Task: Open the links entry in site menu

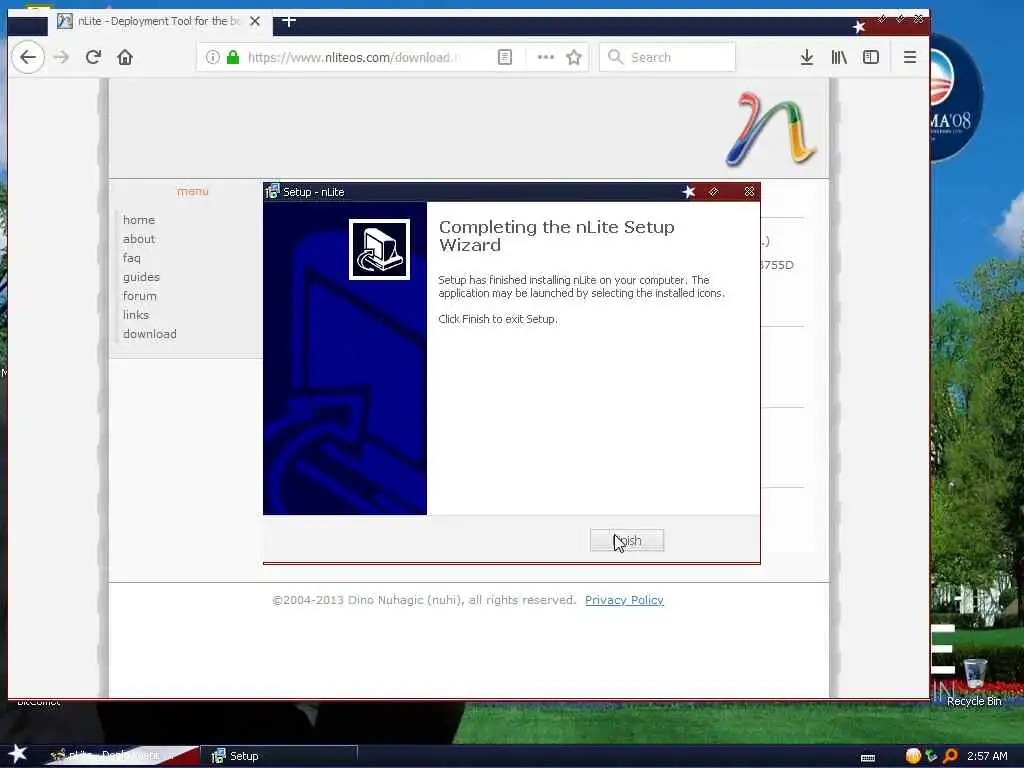Action: point(136,315)
